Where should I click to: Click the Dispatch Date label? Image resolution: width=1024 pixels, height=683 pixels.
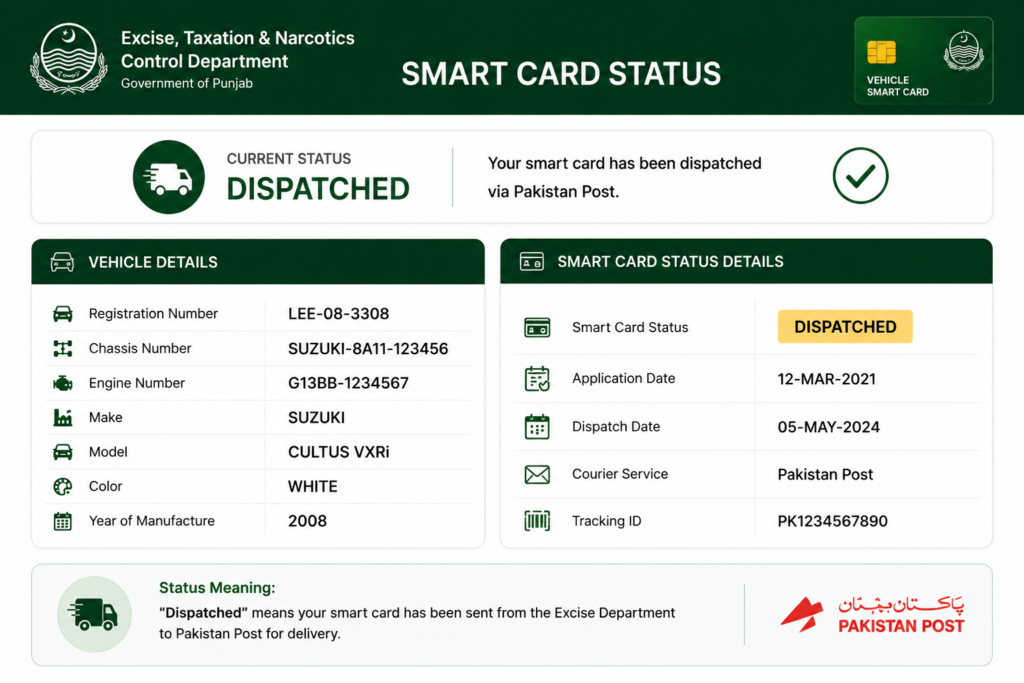[616, 426]
